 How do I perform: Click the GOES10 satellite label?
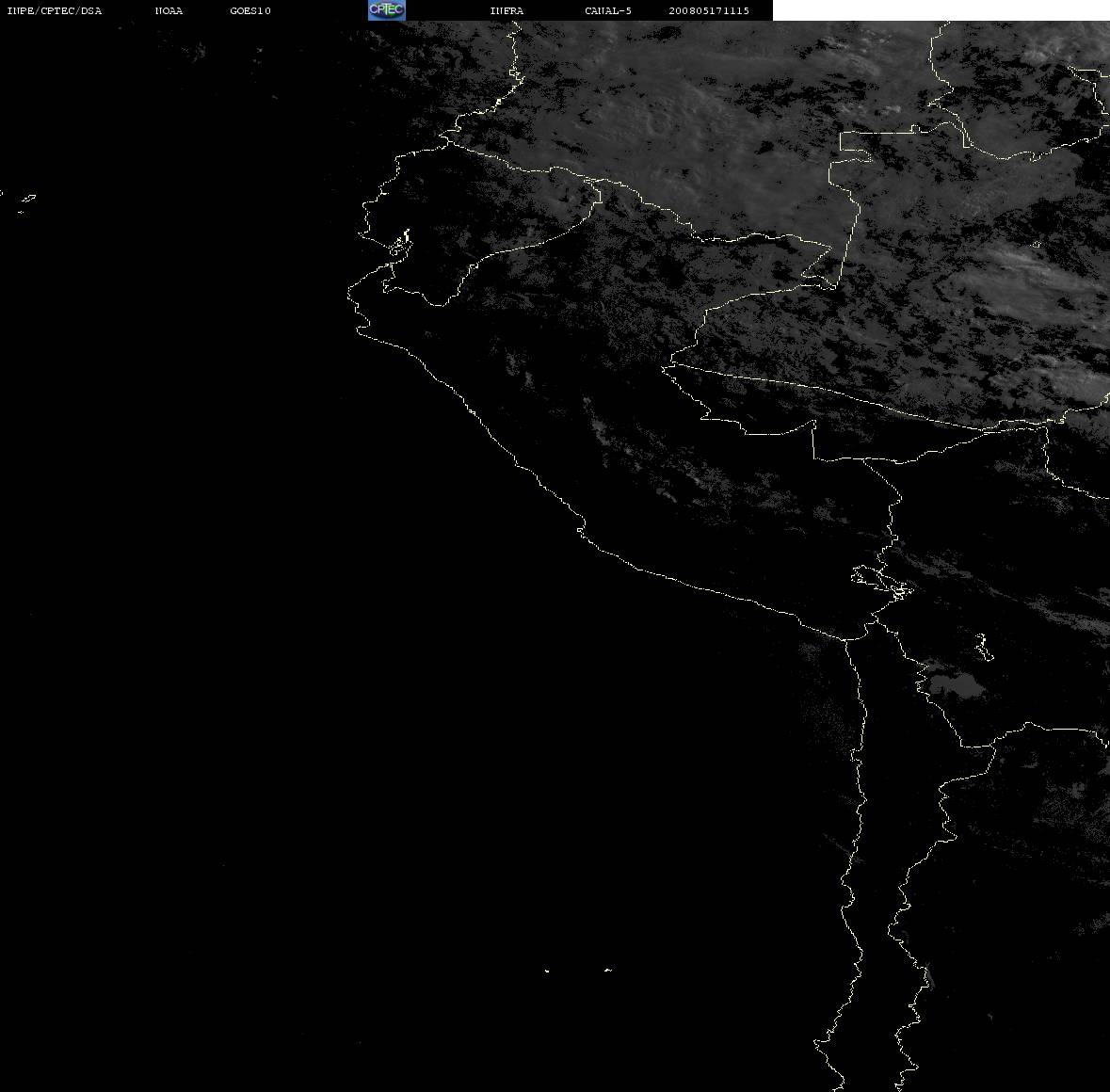click(x=250, y=10)
